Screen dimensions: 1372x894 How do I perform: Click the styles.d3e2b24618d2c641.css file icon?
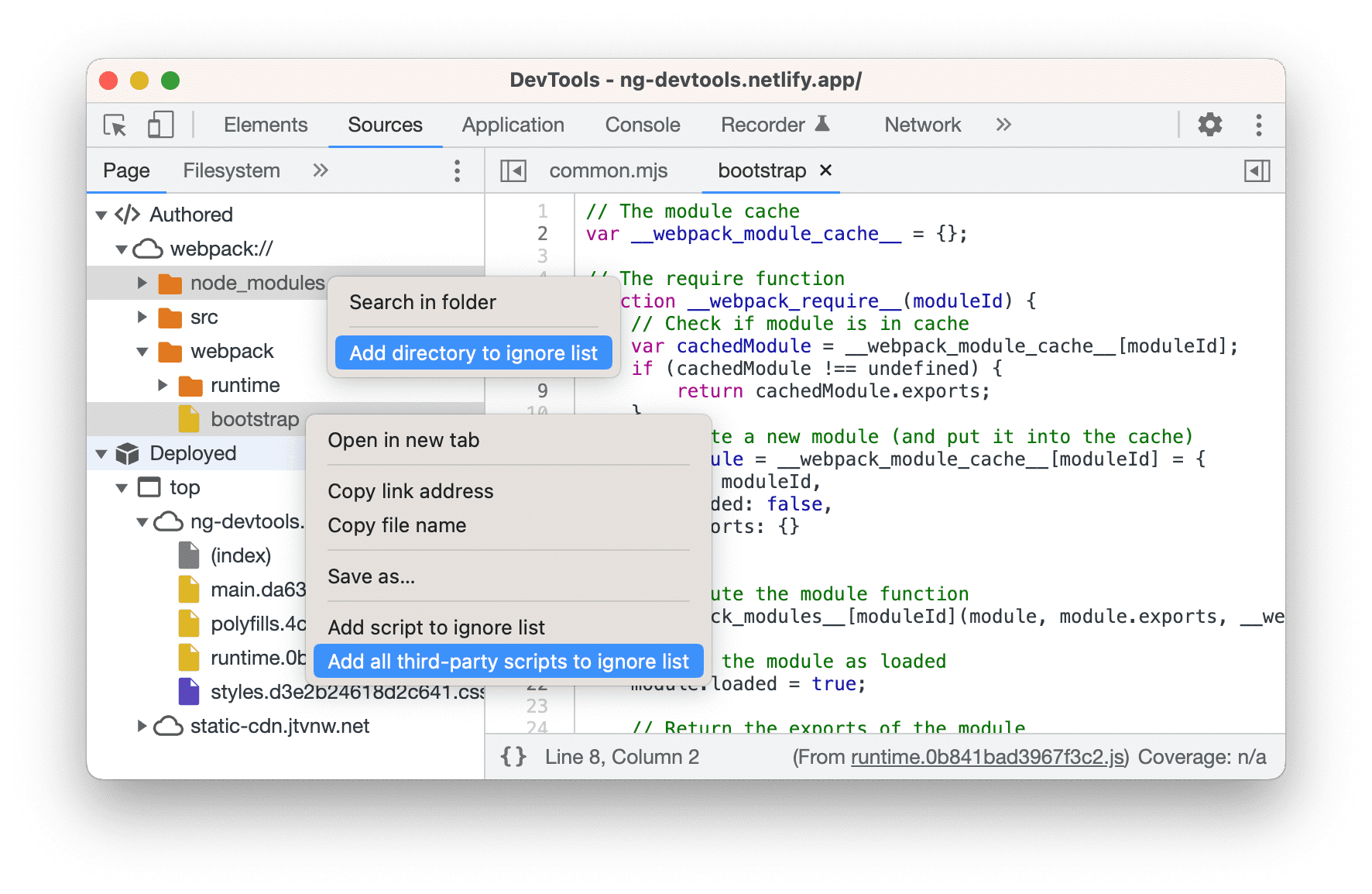189,692
